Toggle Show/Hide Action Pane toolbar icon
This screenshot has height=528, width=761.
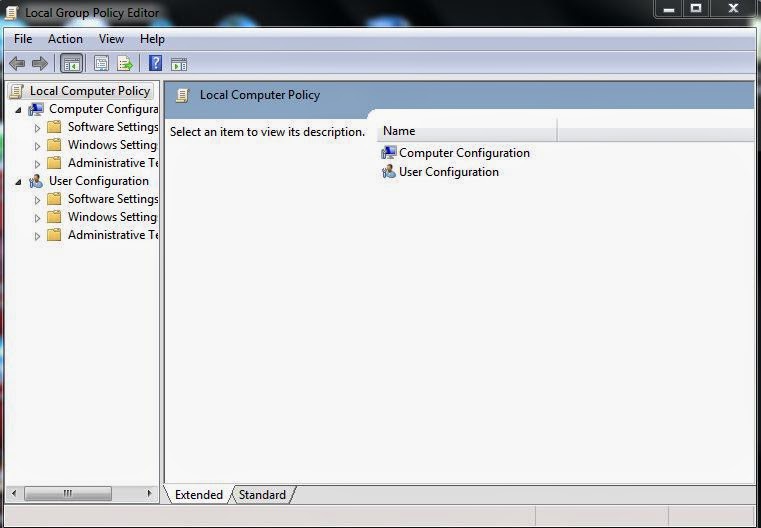(x=179, y=64)
